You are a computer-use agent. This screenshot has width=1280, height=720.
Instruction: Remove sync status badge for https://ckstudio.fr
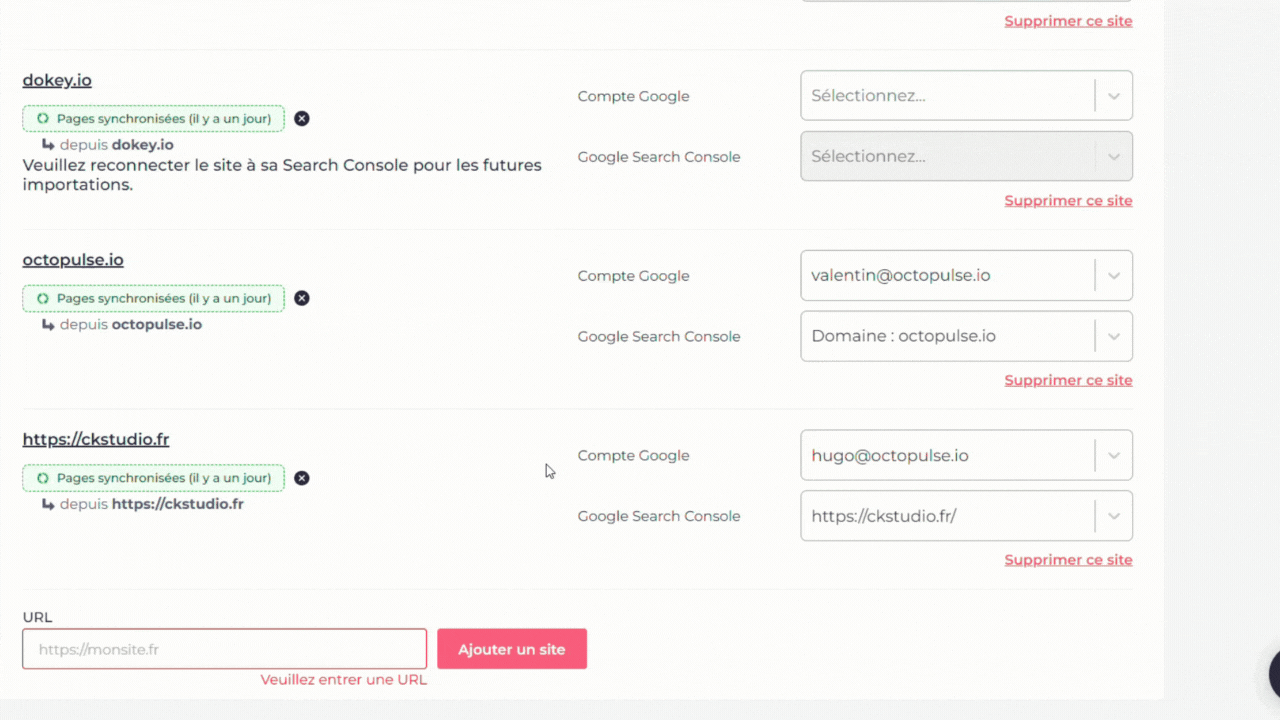(x=302, y=478)
